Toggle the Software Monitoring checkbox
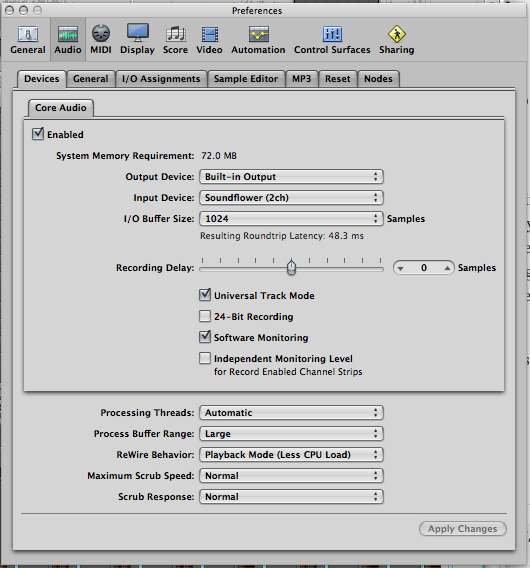530x568 pixels. 205,337
